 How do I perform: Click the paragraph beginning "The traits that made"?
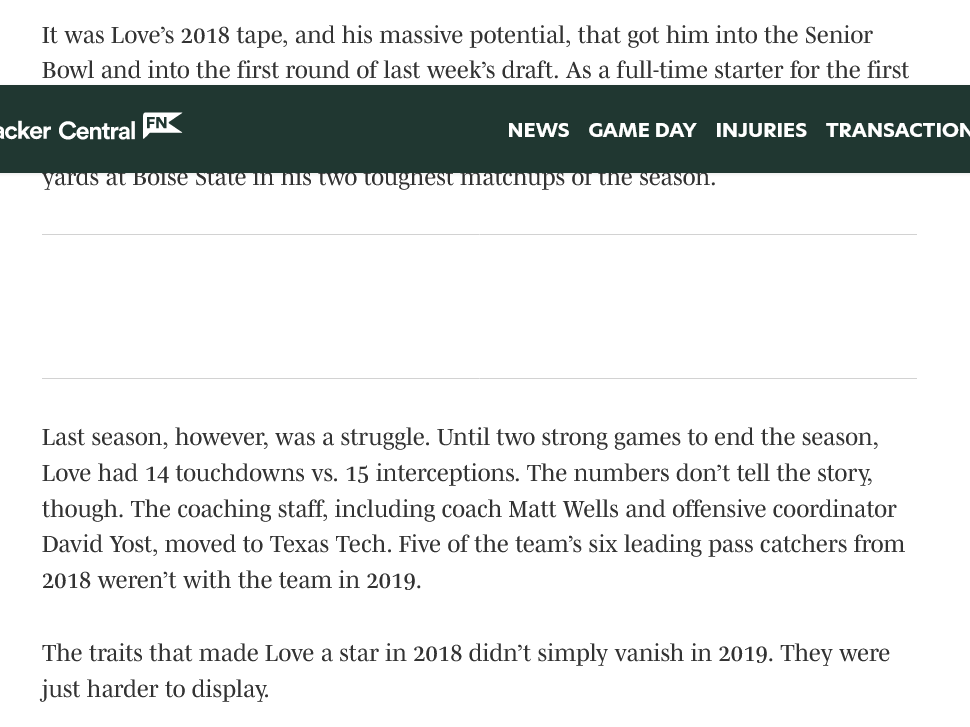[x=465, y=670]
